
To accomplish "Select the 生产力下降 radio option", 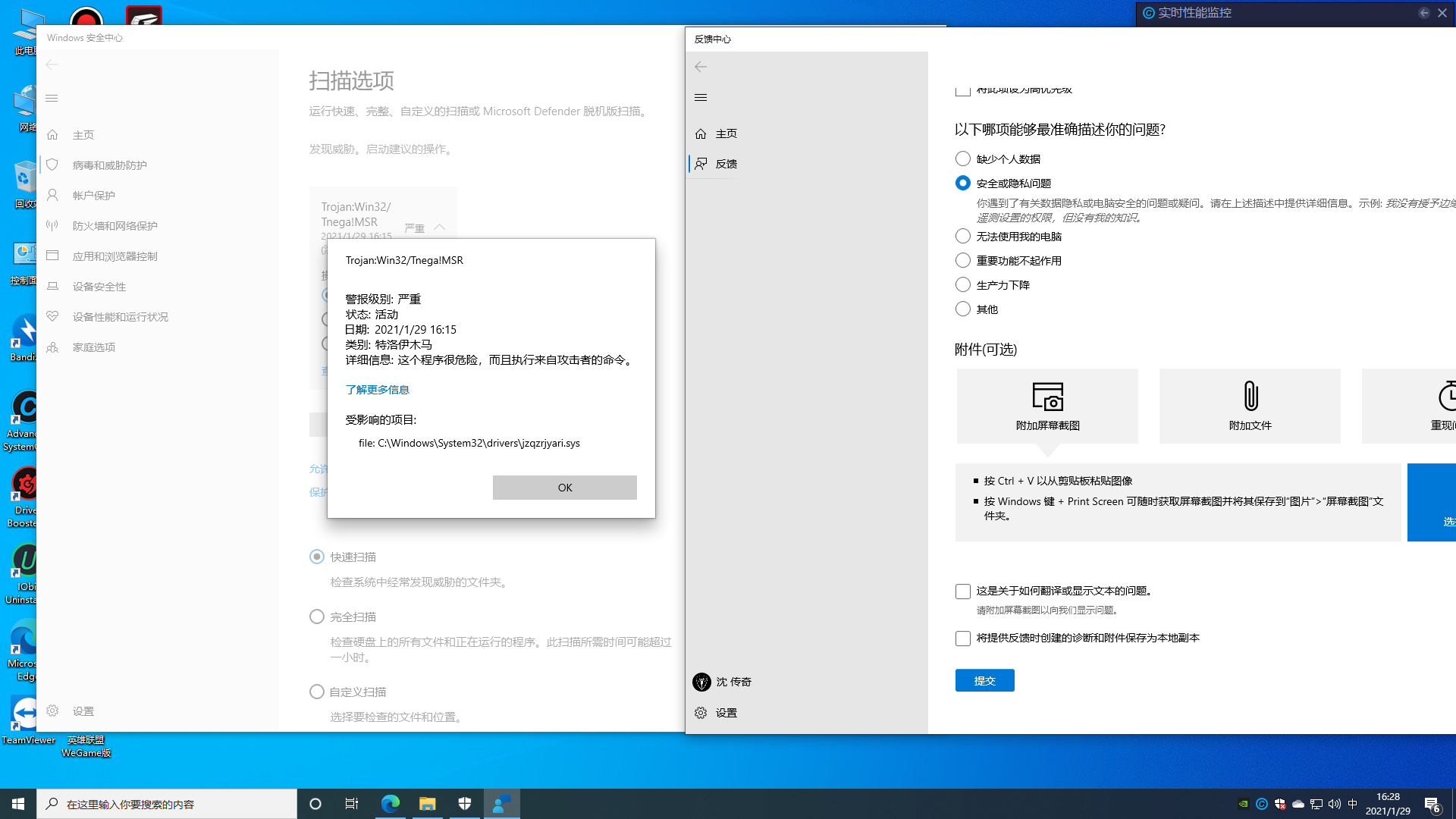I will click(962, 284).
